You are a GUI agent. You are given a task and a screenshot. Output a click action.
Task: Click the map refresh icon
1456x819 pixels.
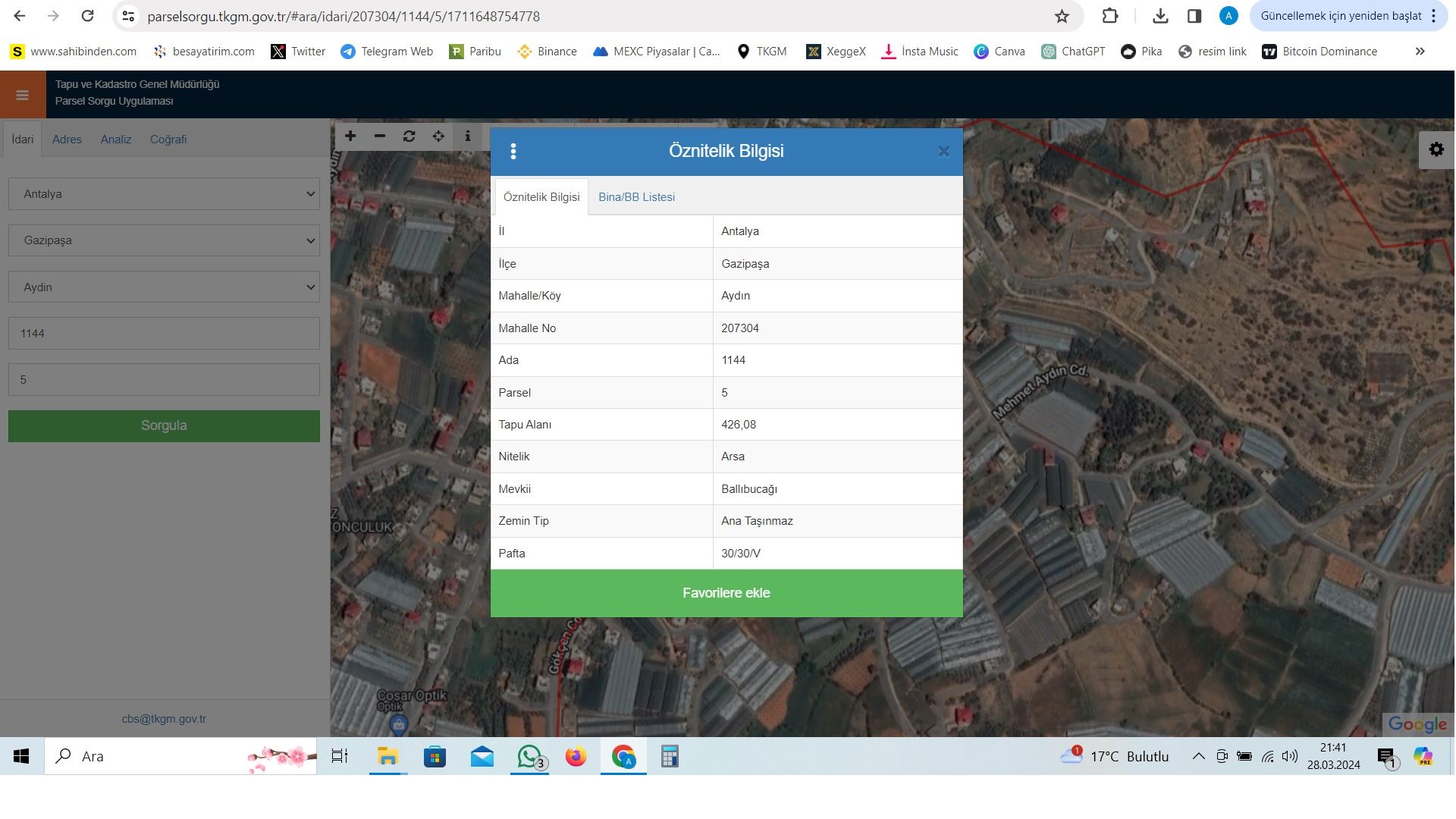click(409, 136)
